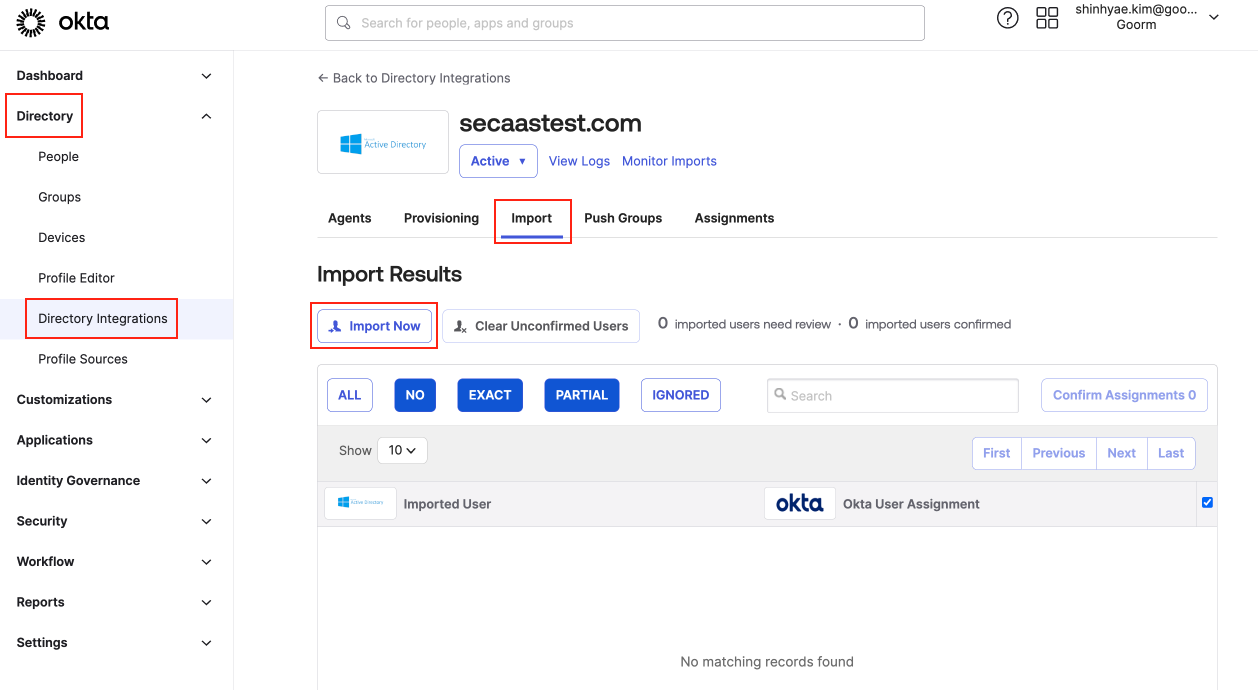Click the Active Directory icon in table header
Viewport: 1258px width, 690px height.
tap(360, 503)
